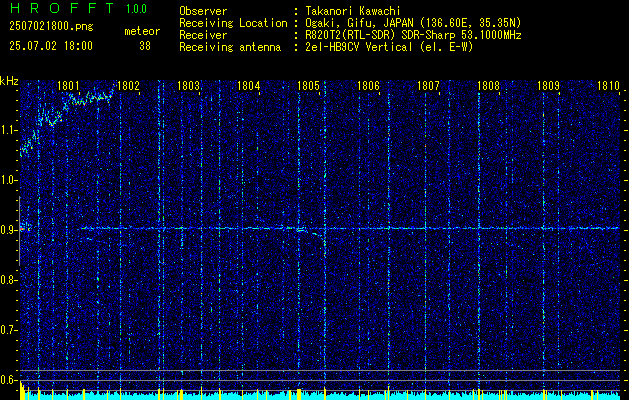Click the 1805 time marker
The width and height of the screenshot is (629, 400).
click(x=308, y=85)
